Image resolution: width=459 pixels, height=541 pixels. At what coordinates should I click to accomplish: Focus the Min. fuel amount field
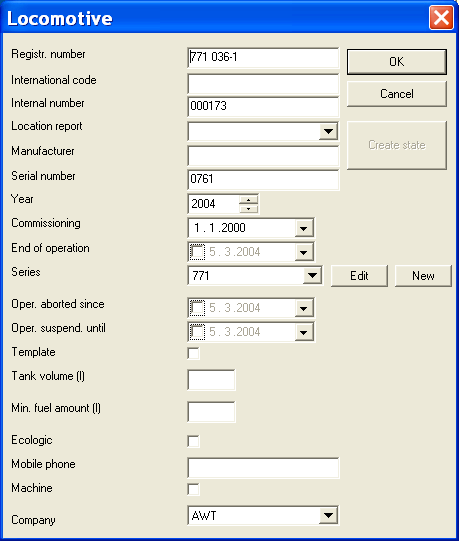coord(212,412)
